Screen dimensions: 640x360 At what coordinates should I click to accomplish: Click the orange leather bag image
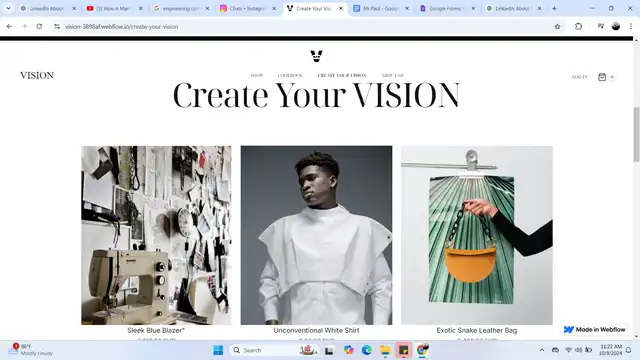(477, 235)
